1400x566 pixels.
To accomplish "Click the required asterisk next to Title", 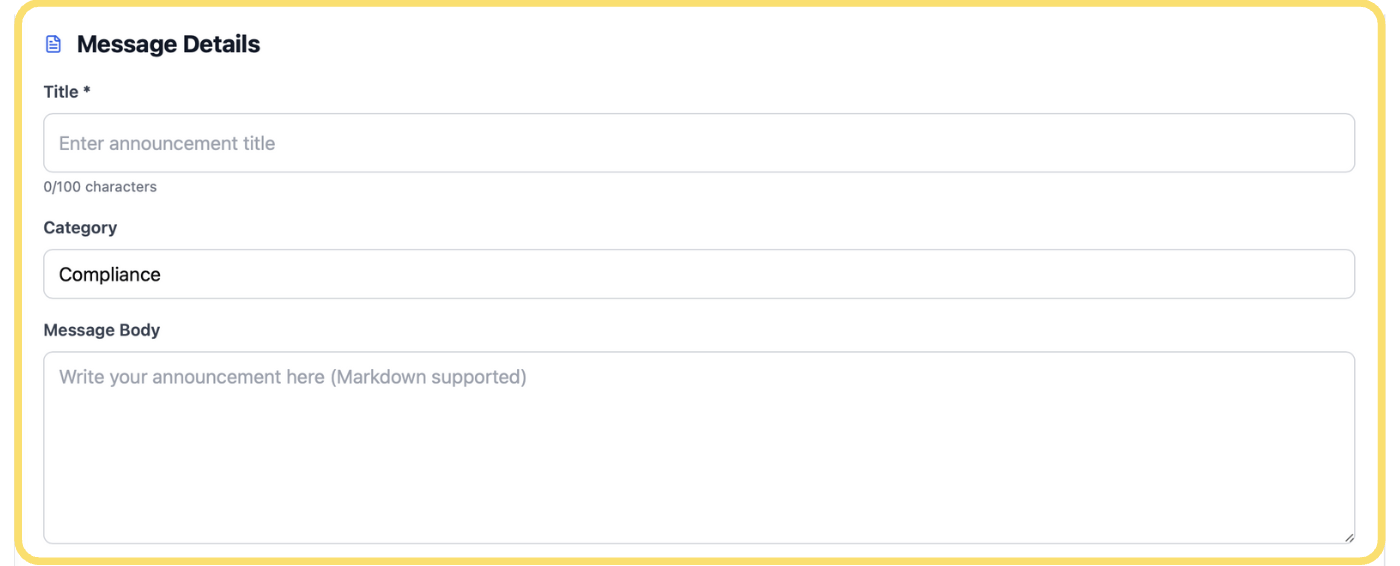I will [87, 91].
